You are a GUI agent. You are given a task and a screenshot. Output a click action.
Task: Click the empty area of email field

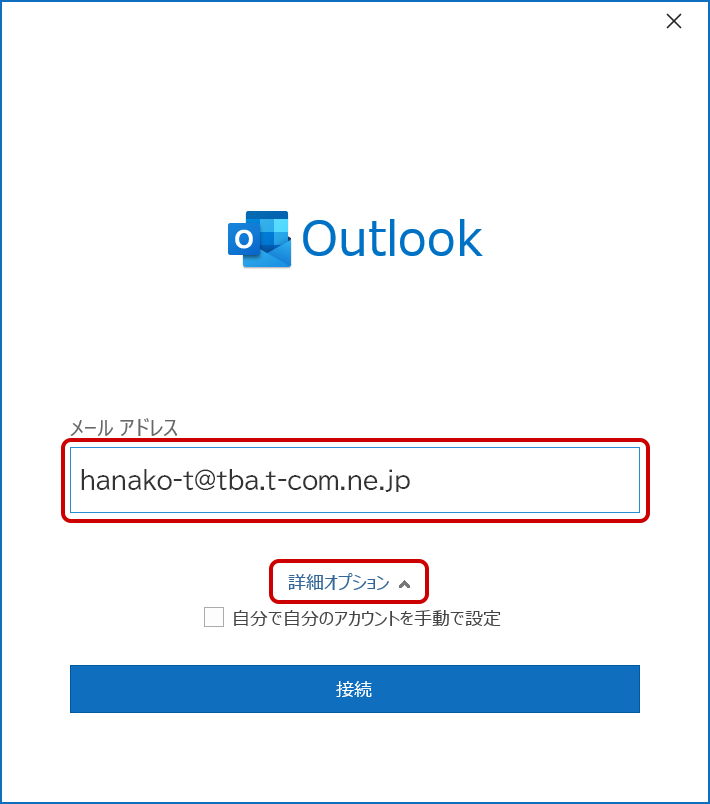(x=523, y=480)
